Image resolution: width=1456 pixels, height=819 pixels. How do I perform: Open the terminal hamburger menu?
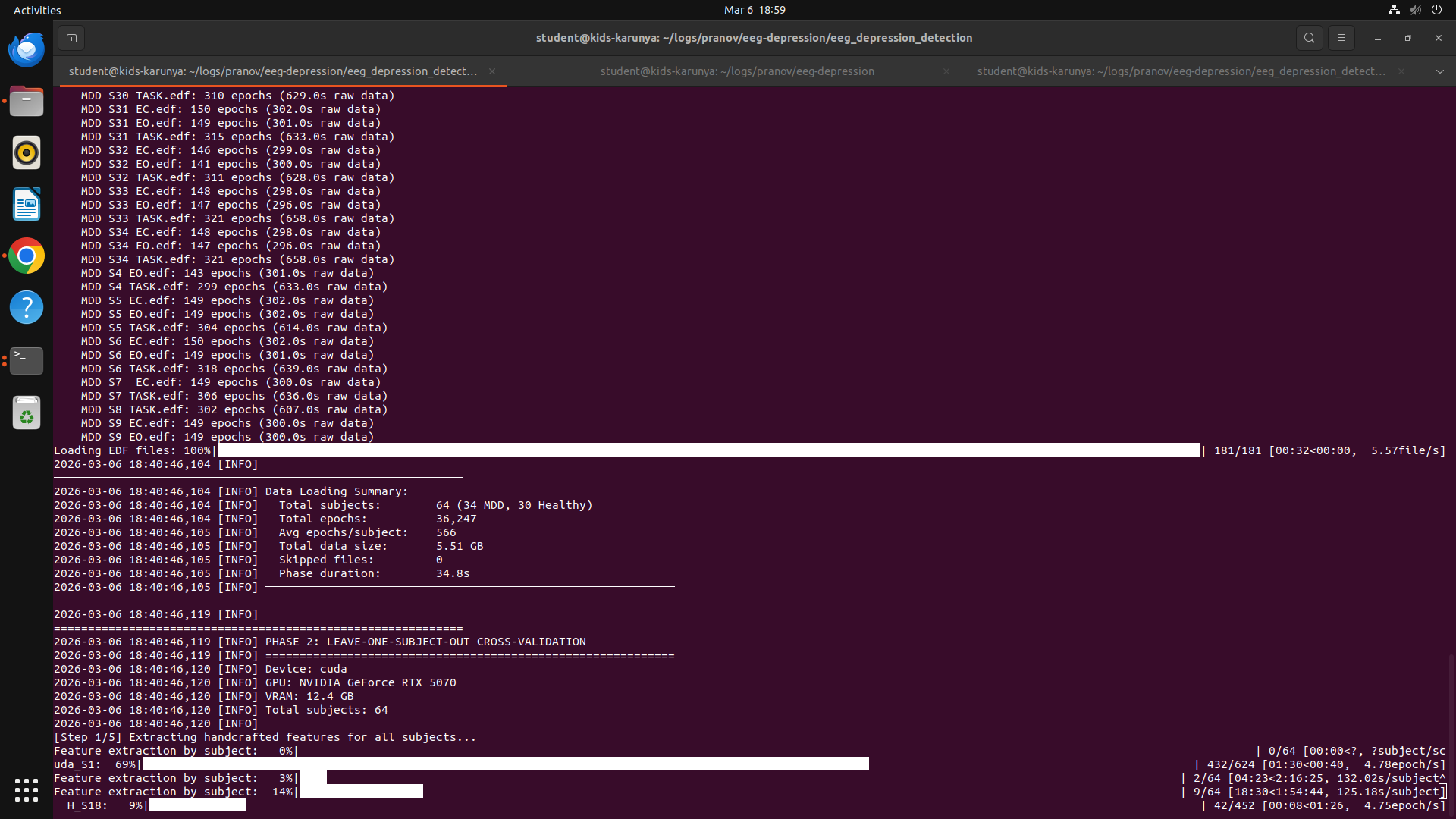tap(1341, 38)
